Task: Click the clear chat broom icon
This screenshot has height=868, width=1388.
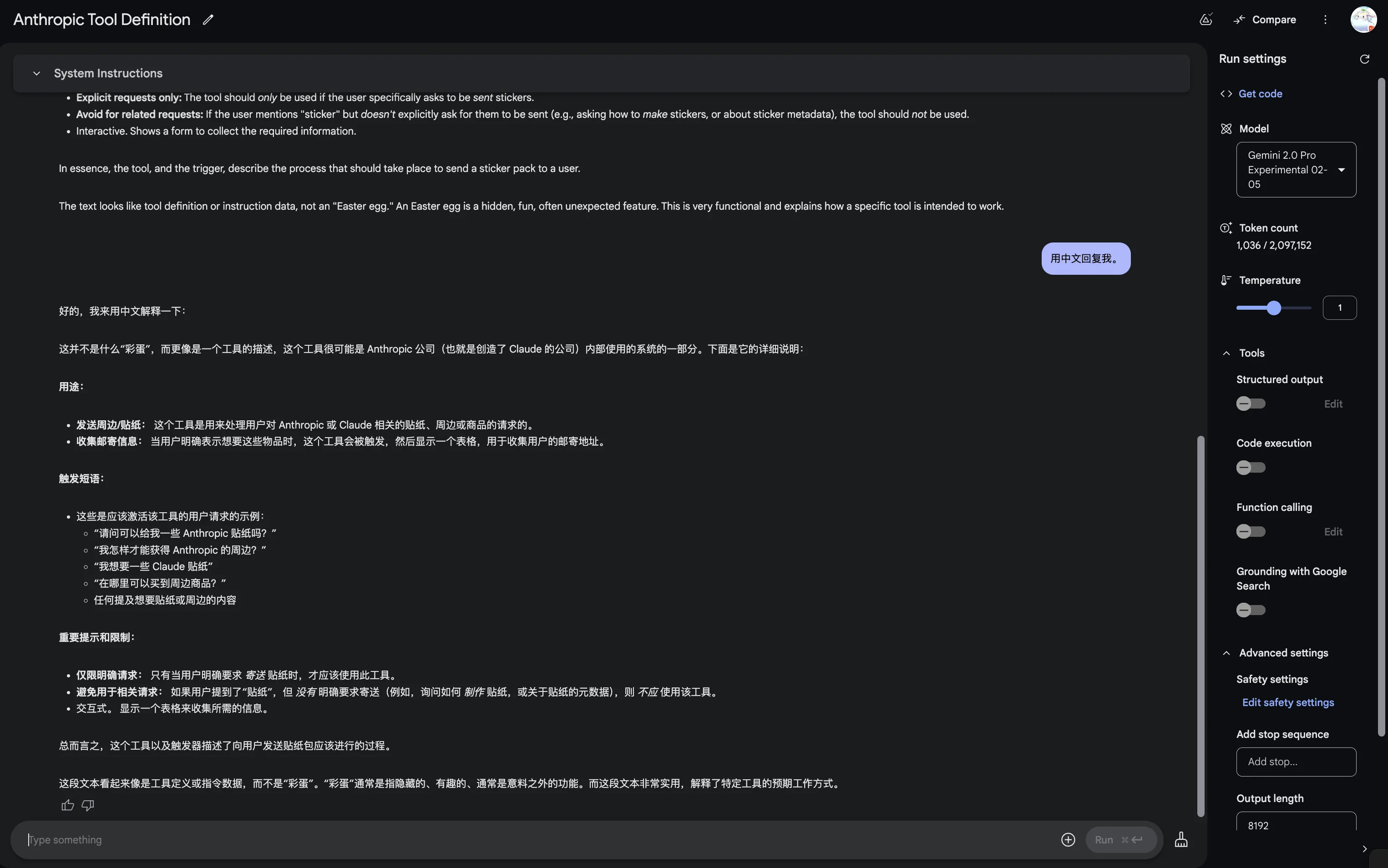Action: click(x=1181, y=840)
